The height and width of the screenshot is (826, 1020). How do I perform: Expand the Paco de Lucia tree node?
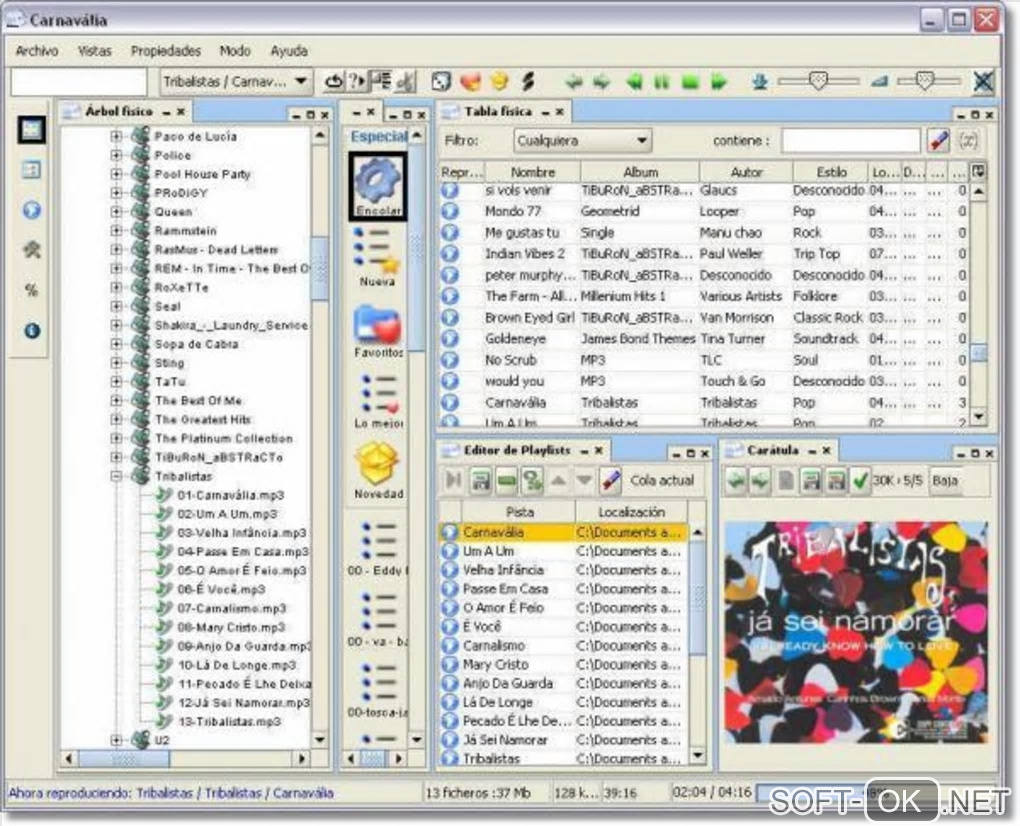(116, 136)
